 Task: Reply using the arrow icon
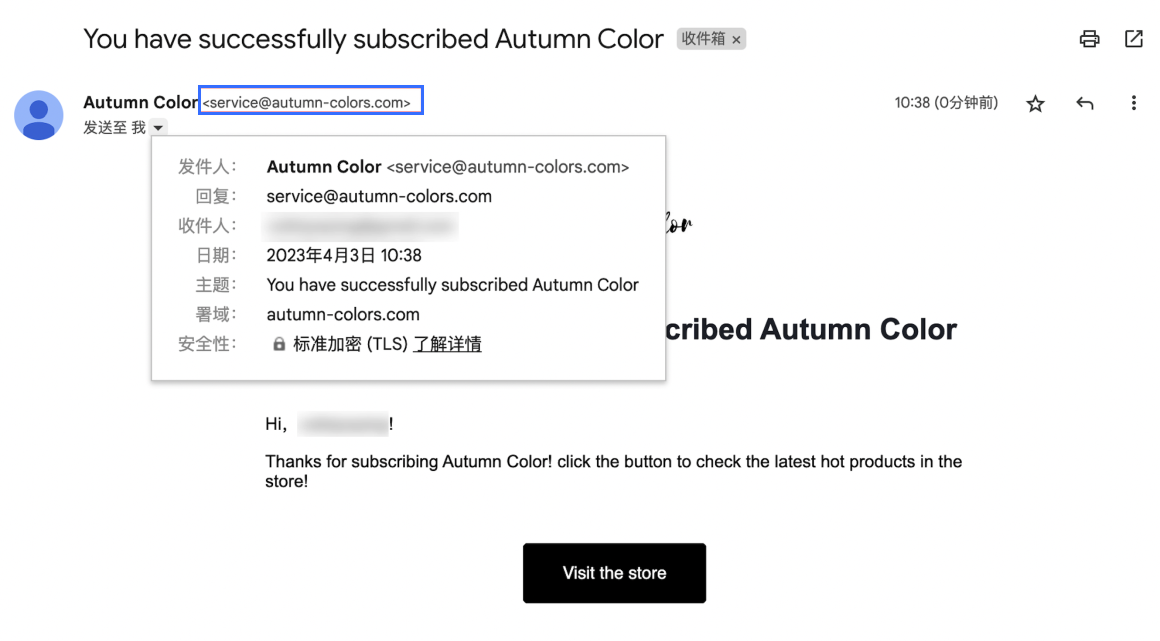(x=1085, y=104)
